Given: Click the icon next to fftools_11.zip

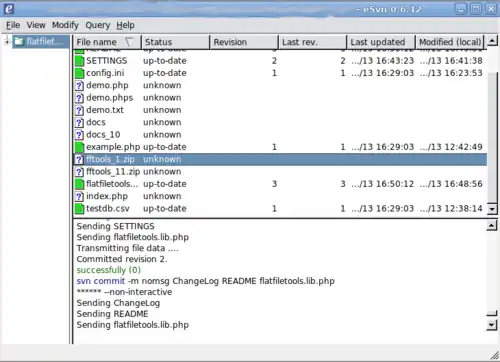Looking at the screenshot, I should 79,172.
